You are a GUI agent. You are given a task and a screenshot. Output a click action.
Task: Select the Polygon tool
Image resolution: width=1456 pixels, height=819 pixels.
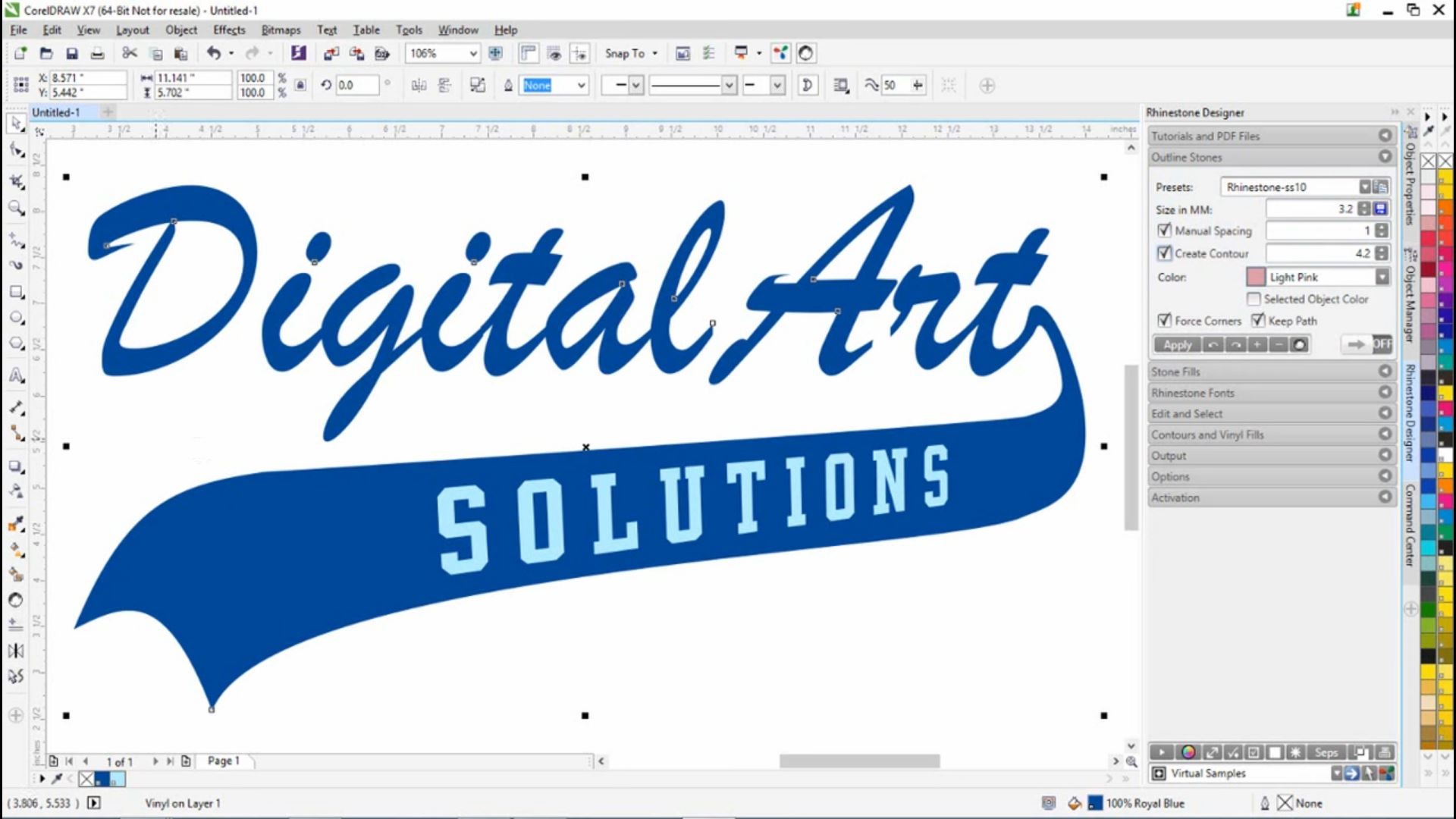coord(16,344)
